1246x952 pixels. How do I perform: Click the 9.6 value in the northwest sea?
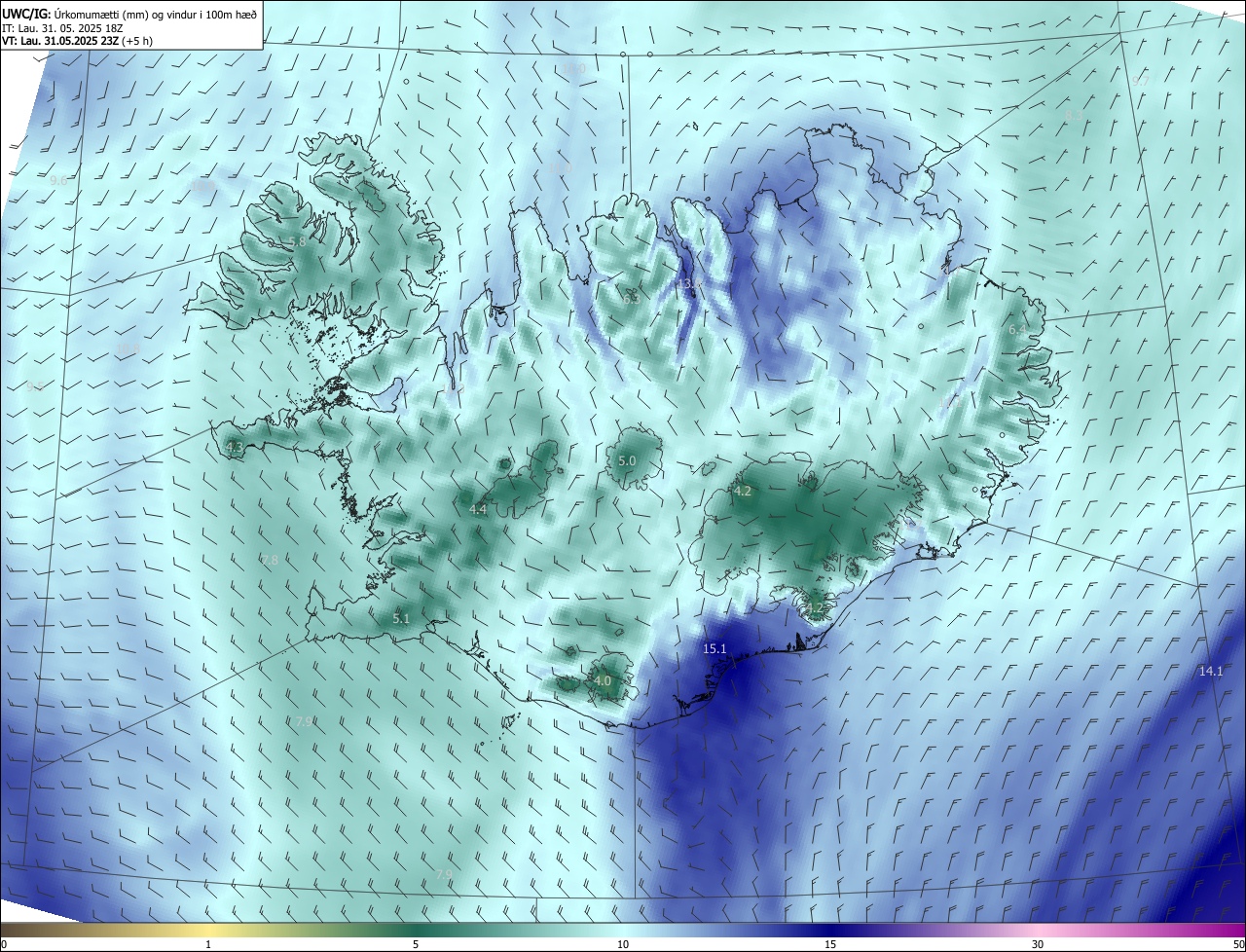coord(58,180)
